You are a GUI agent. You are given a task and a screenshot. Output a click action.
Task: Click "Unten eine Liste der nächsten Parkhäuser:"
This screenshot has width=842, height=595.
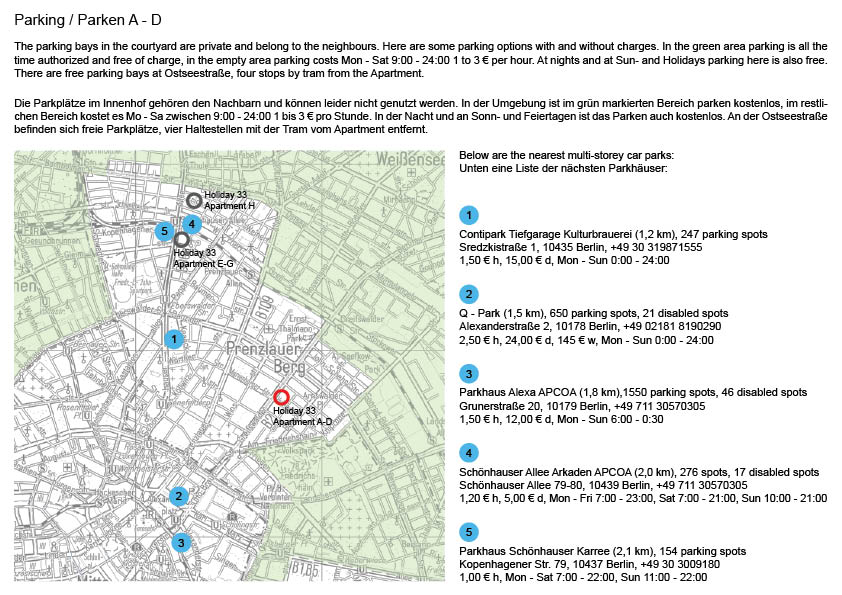[x=563, y=168]
